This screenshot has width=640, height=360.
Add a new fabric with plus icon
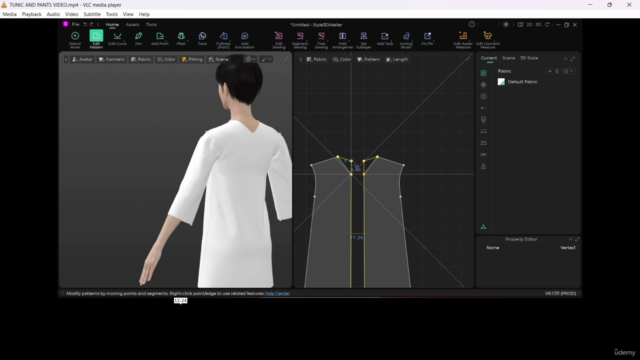[550, 71]
